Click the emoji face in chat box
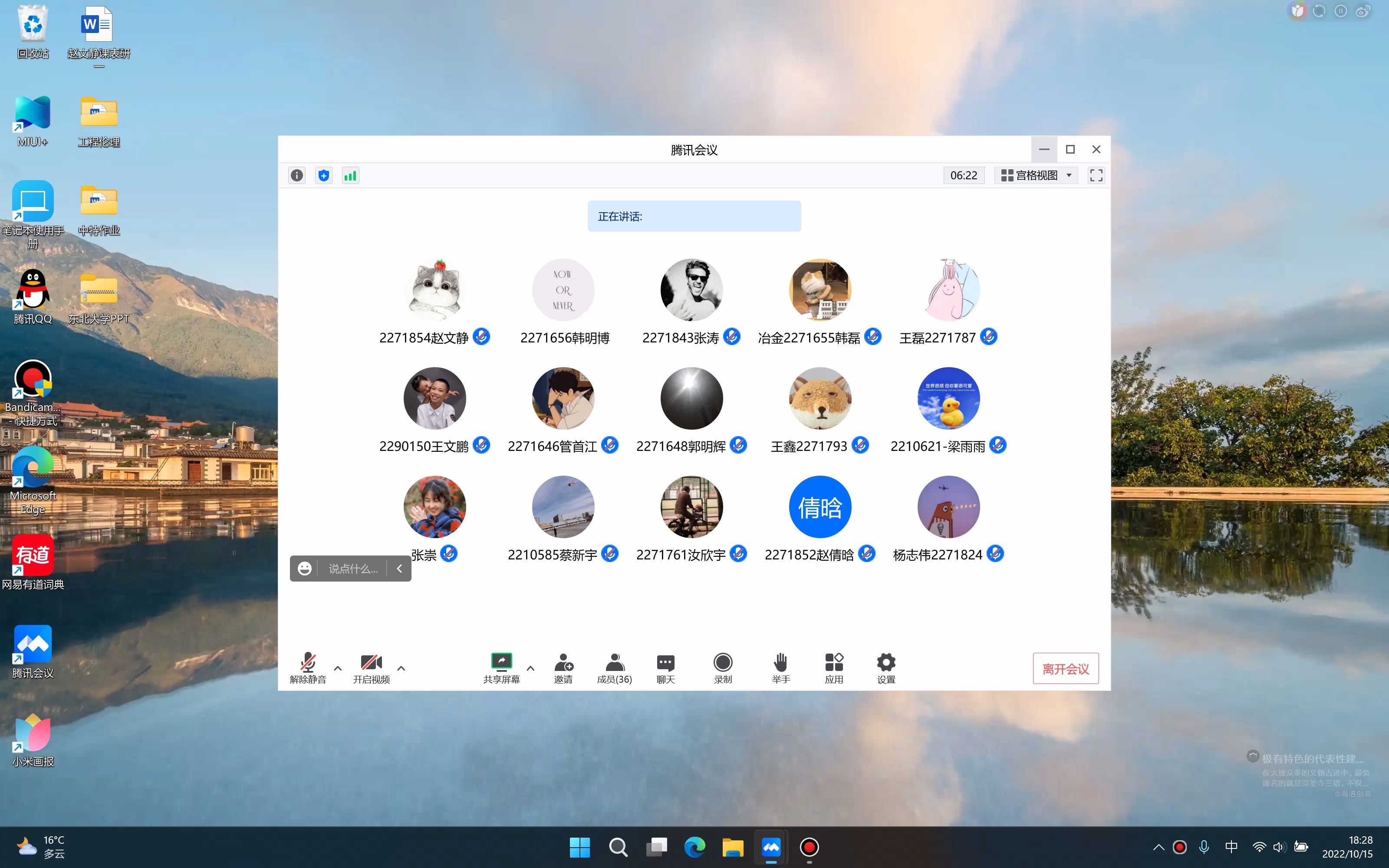 [x=305, y=569]
